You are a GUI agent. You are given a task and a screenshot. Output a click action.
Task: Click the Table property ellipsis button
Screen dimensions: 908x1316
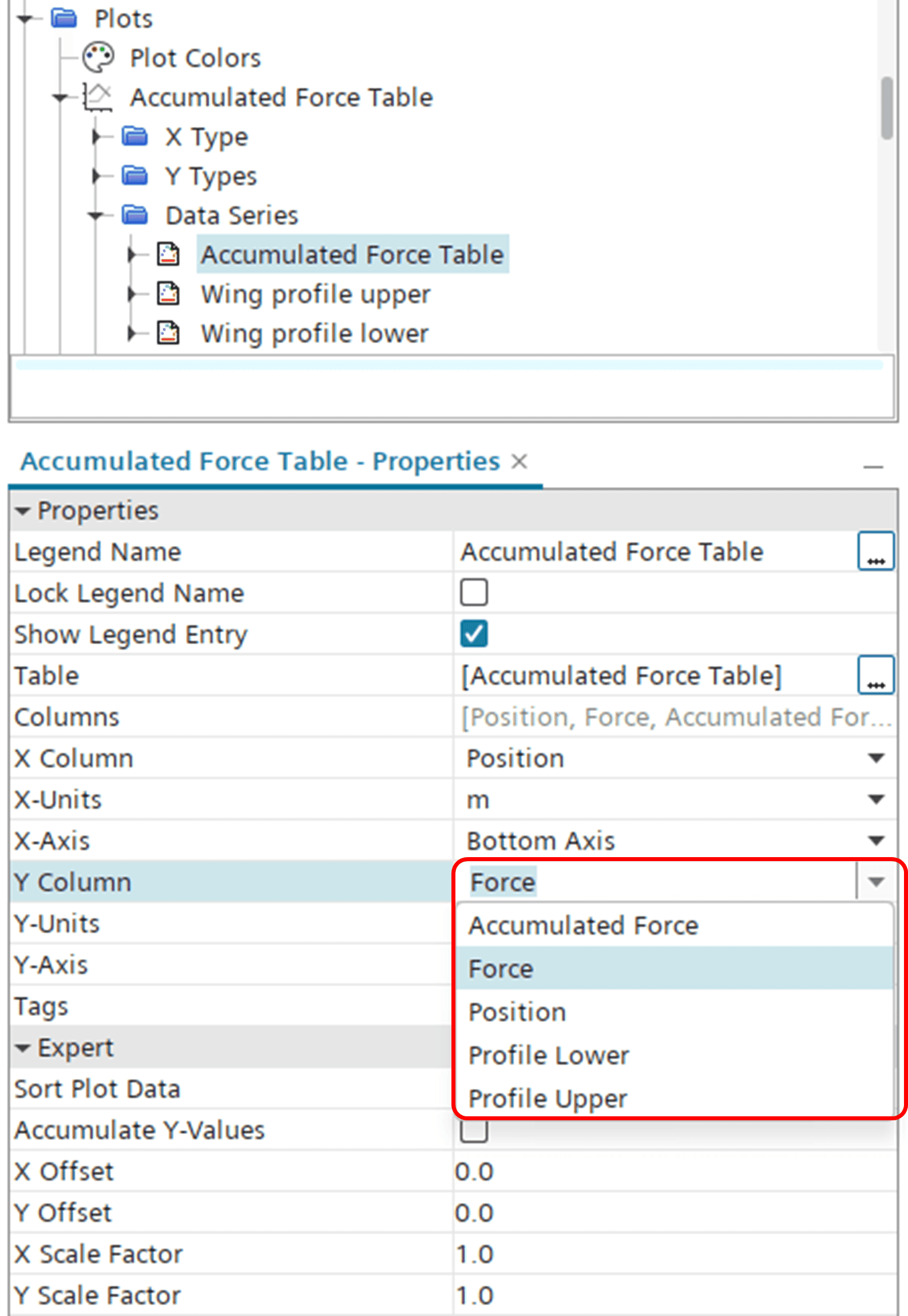876,675
